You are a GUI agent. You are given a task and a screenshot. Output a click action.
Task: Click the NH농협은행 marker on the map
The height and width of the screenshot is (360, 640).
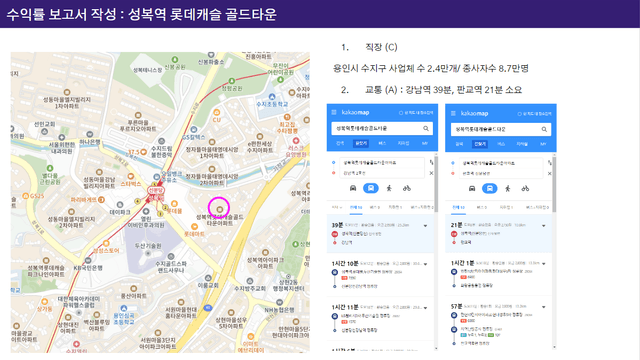pyautogui.click(x=279, y=302)
